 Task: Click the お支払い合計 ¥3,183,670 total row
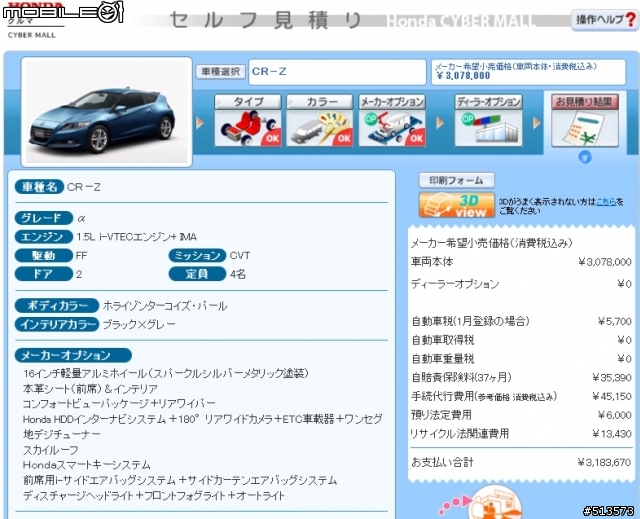[521, 463]
